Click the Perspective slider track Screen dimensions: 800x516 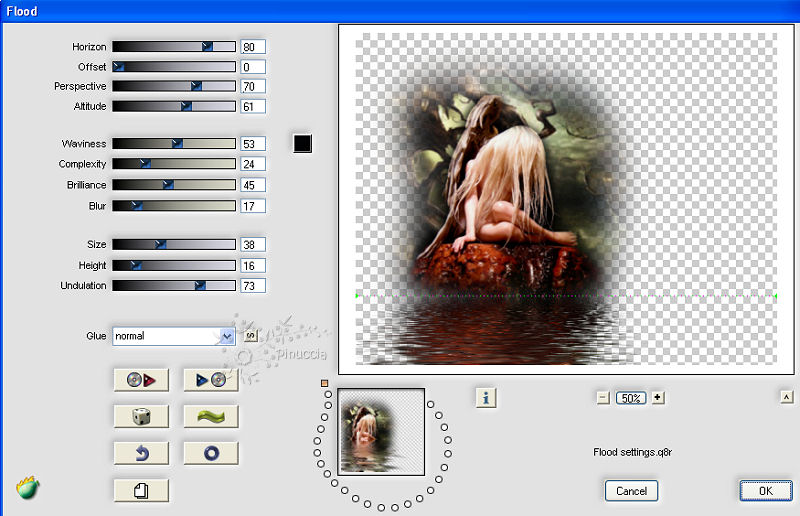click(174, 86)
